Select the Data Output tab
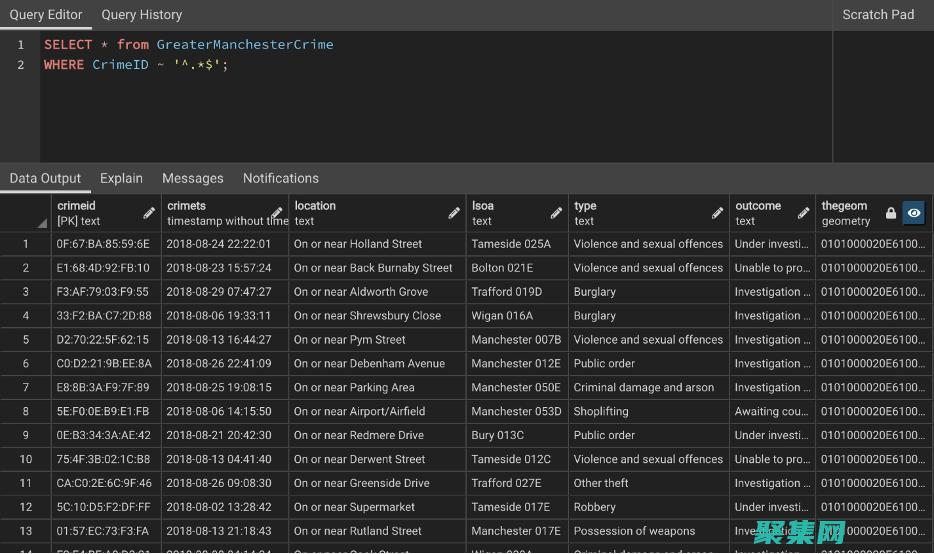934x554 pixels. [45, 178]
